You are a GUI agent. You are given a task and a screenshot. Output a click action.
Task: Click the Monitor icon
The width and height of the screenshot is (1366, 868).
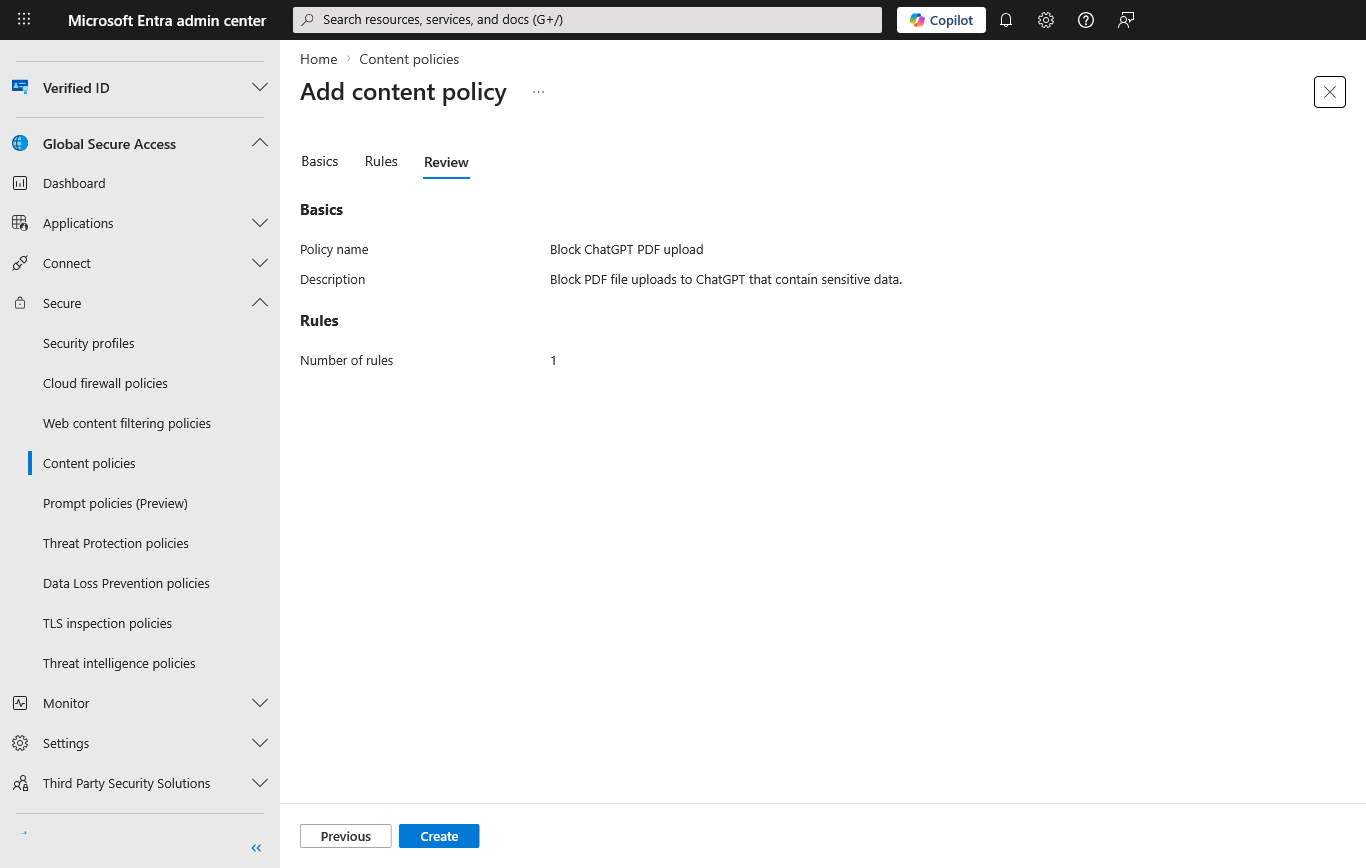[x=20, y=703]
